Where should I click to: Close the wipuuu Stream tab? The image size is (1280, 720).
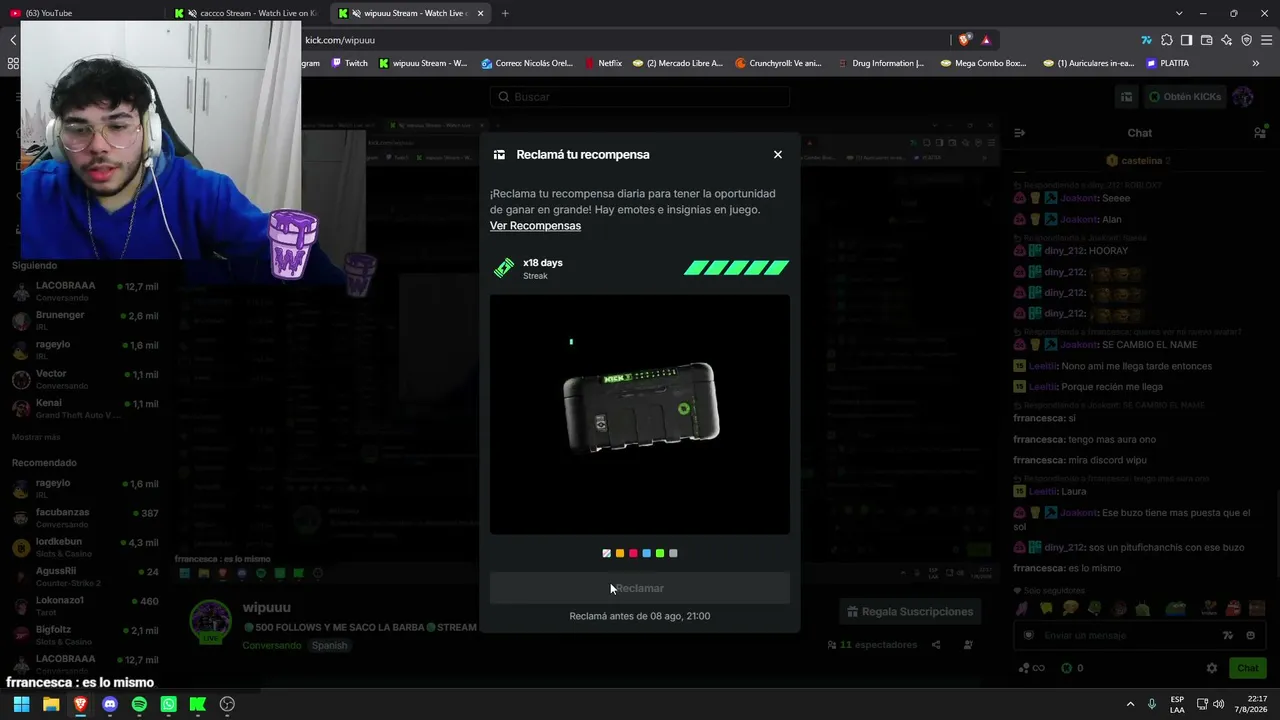(x=480, y=13)
